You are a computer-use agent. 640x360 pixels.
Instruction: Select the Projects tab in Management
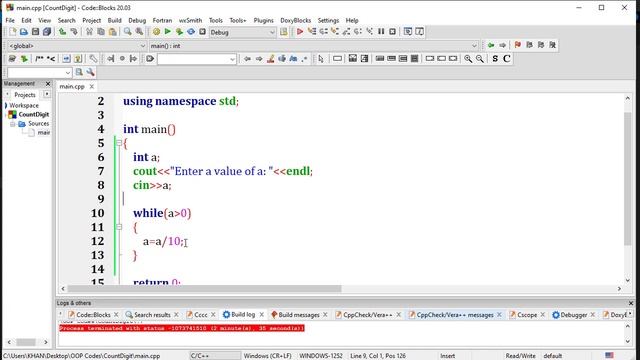tap(25, 95)
